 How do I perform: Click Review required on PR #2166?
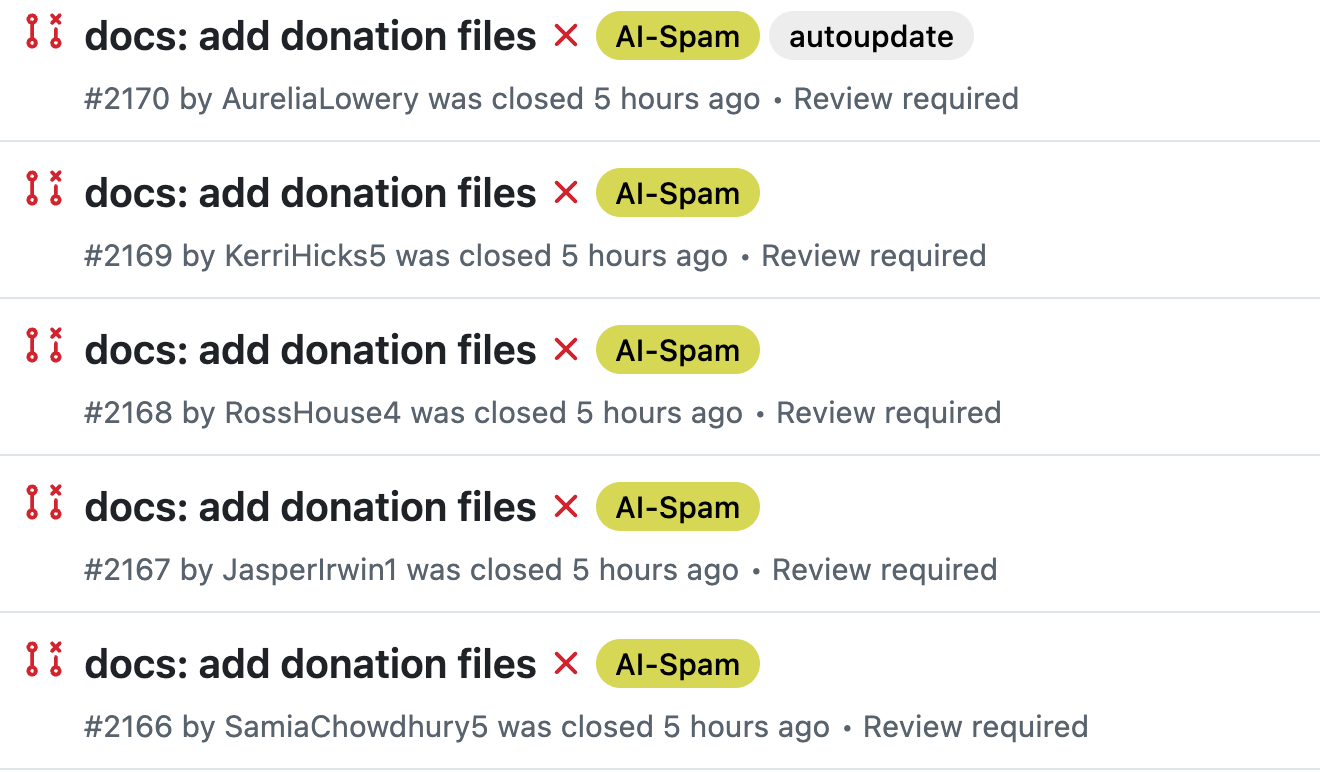coord(975,727)
